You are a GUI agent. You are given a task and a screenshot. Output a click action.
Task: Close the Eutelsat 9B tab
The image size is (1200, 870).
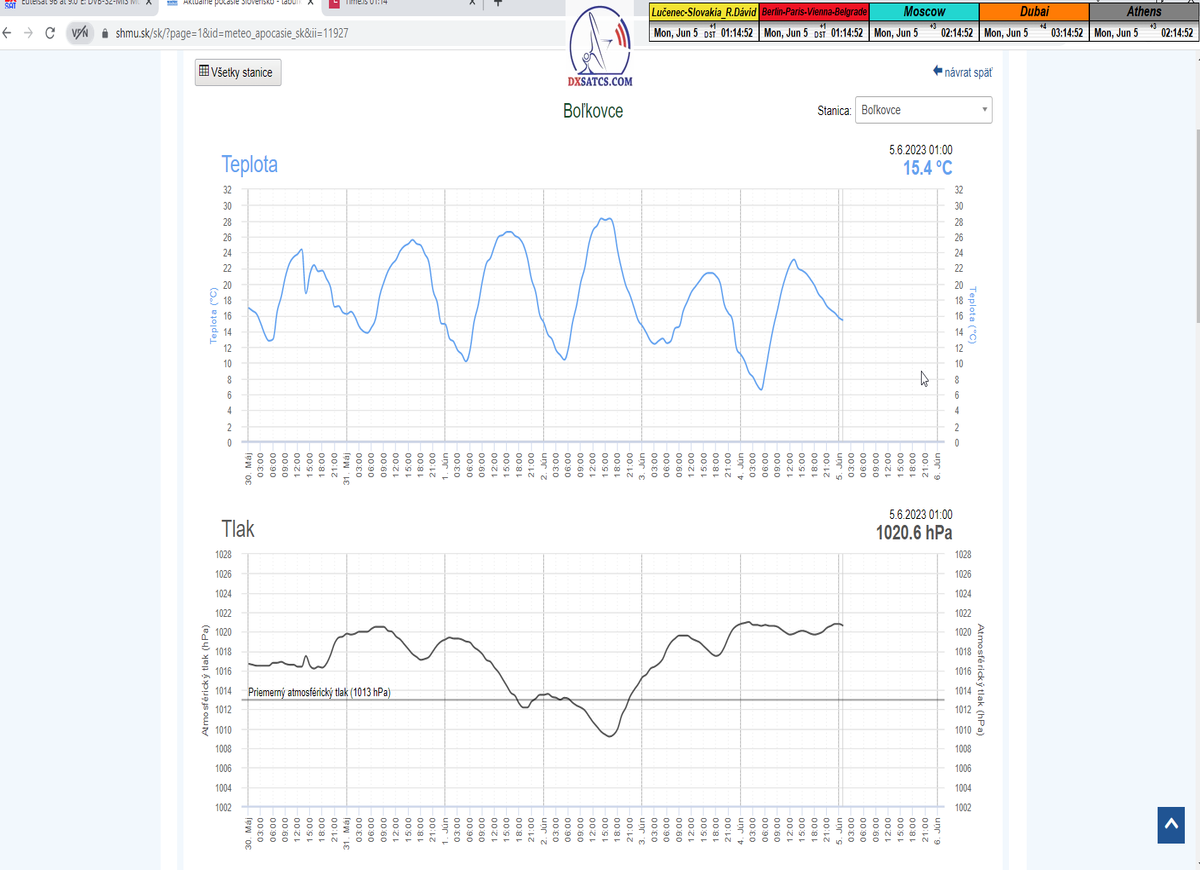click(x=147, y=4)
